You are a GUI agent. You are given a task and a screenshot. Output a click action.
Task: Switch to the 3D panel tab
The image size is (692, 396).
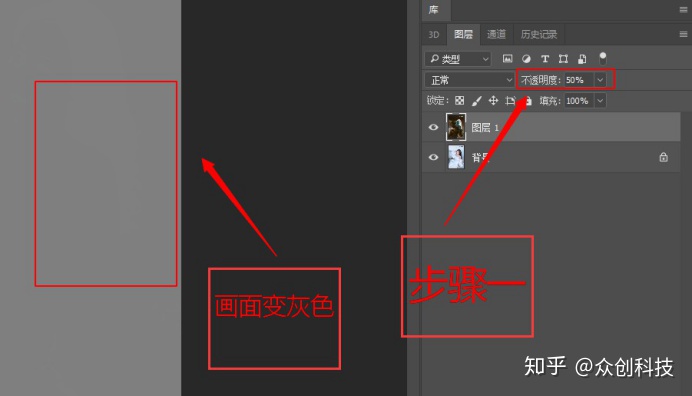434,34
